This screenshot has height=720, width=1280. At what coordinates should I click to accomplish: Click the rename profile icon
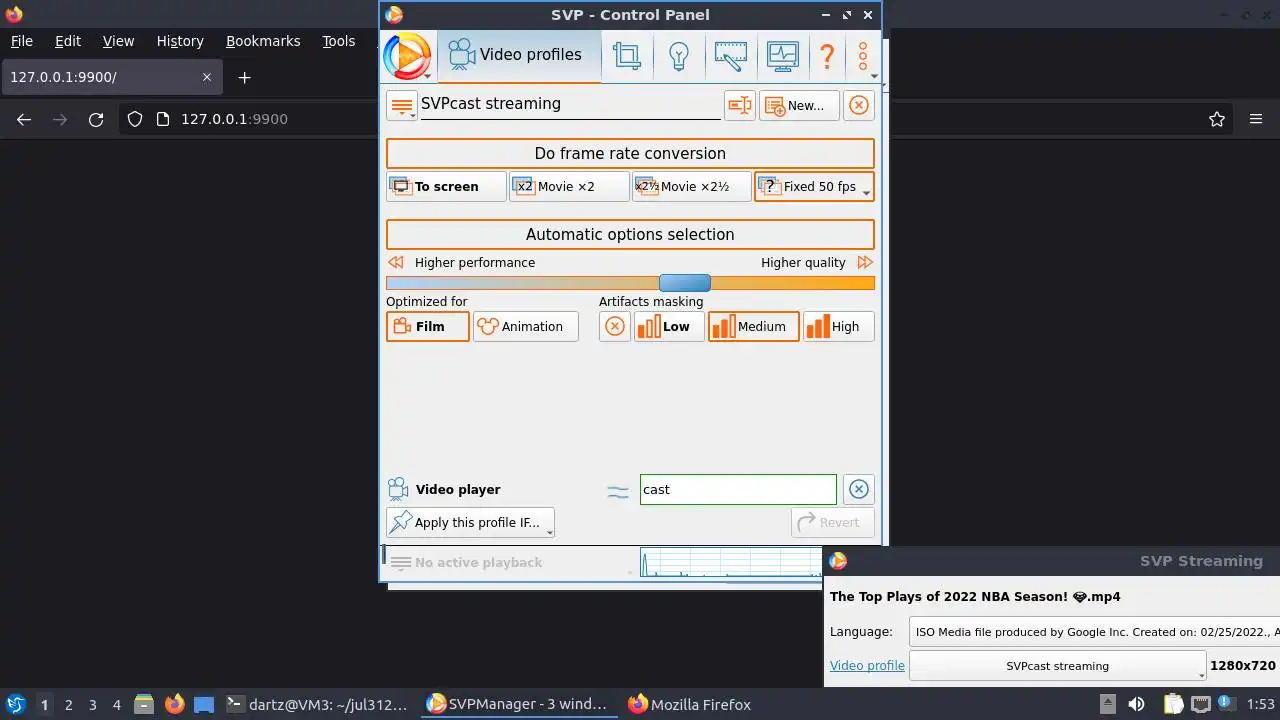pos(739,105)
